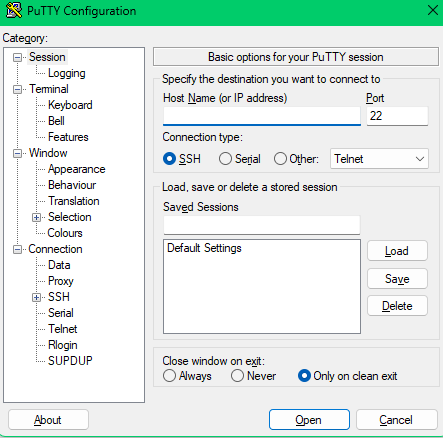Focus the Host Name input field
The height and width of the screenshot is (438, 443).
pyautogui.click(x=262, y=116)
